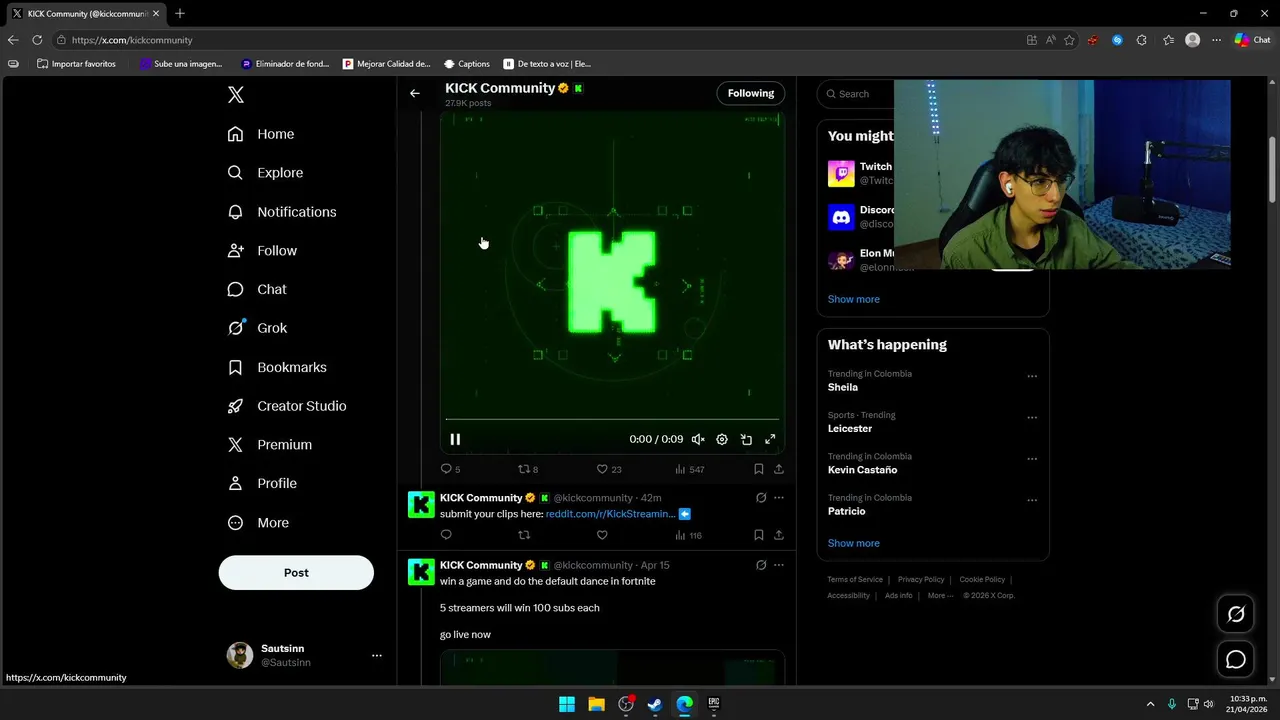Open the floating chat messages button
The width and height of the screenshot is (1280, 720).
(x=1236, y=659)
